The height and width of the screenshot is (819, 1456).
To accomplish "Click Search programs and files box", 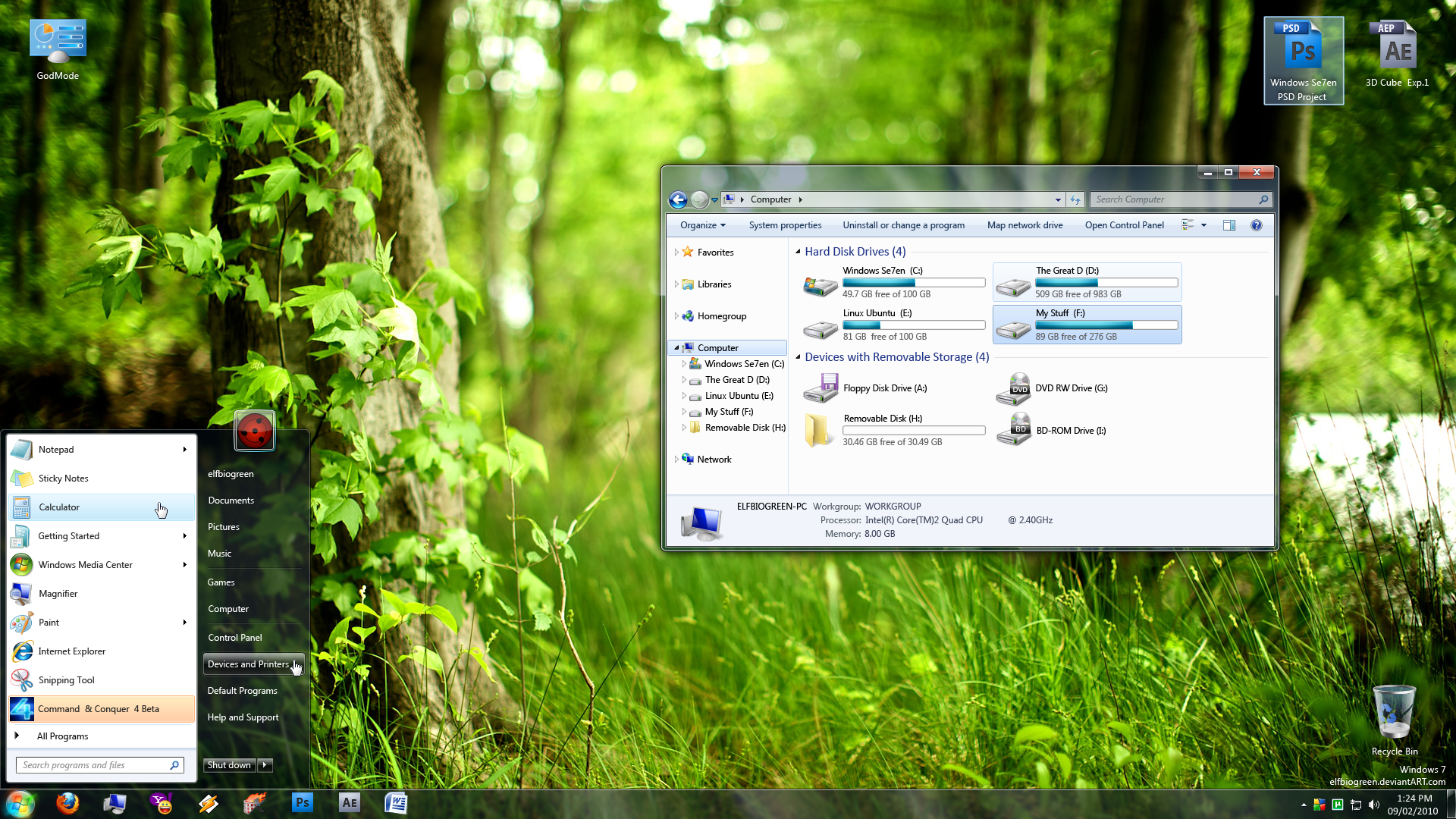I will click(99, 765).
